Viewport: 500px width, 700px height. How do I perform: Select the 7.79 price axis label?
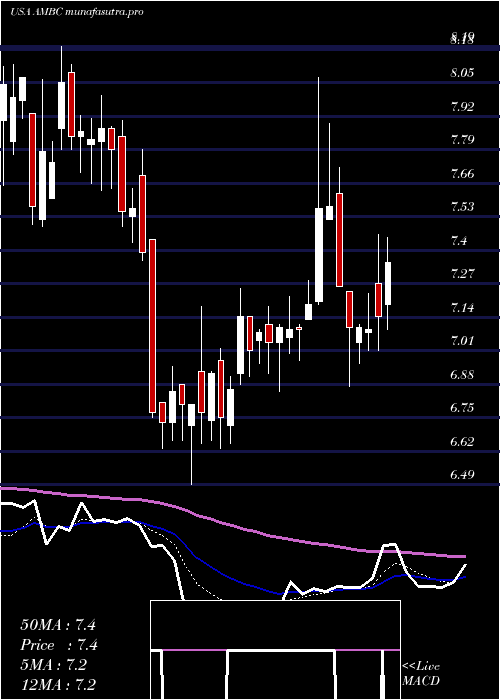click(462, 140)
